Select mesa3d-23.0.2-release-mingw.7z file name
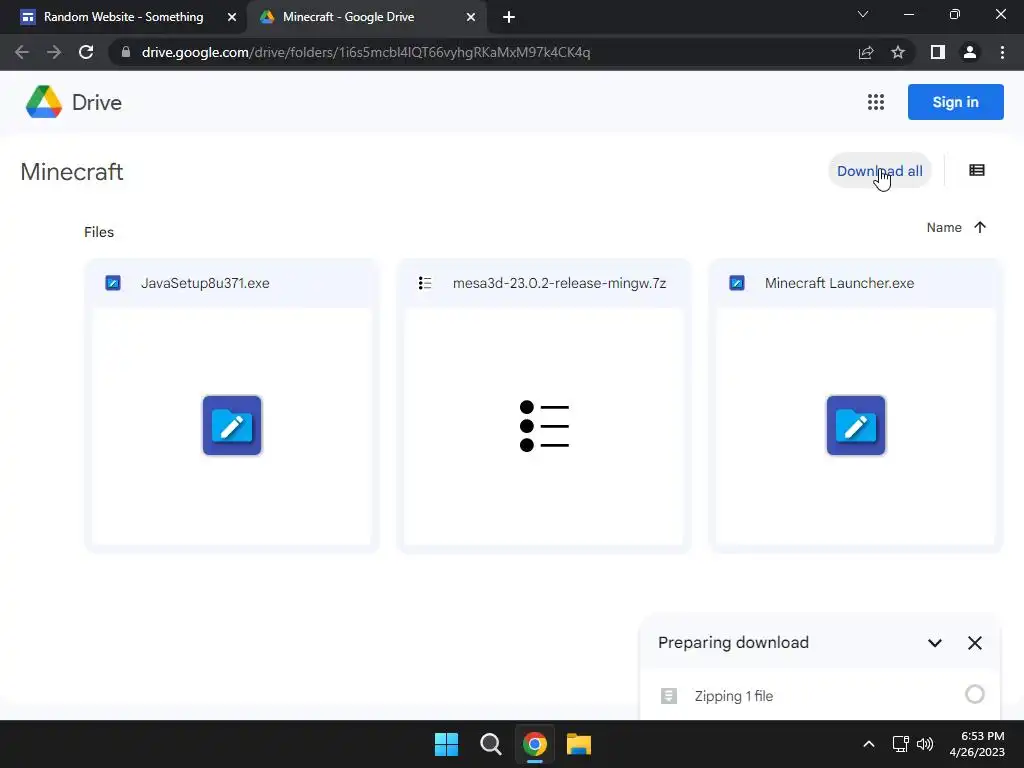This screenshot has height=768, width=1024. coord(560,283)
